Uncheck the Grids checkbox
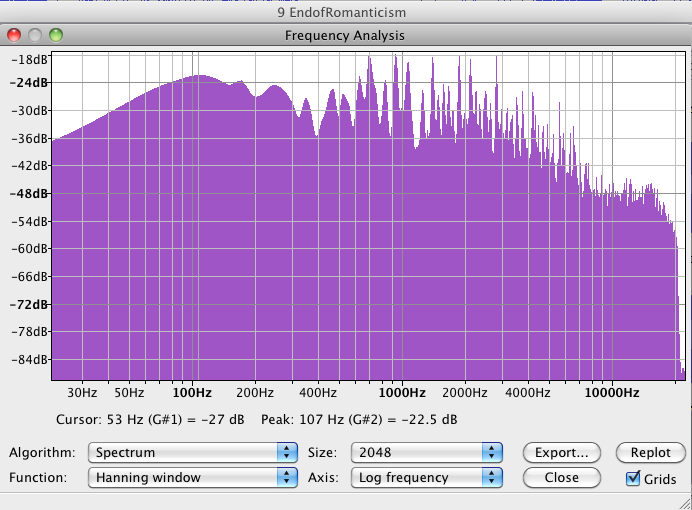The width and height of the screenshot is (692, 510). pos(633,478)
